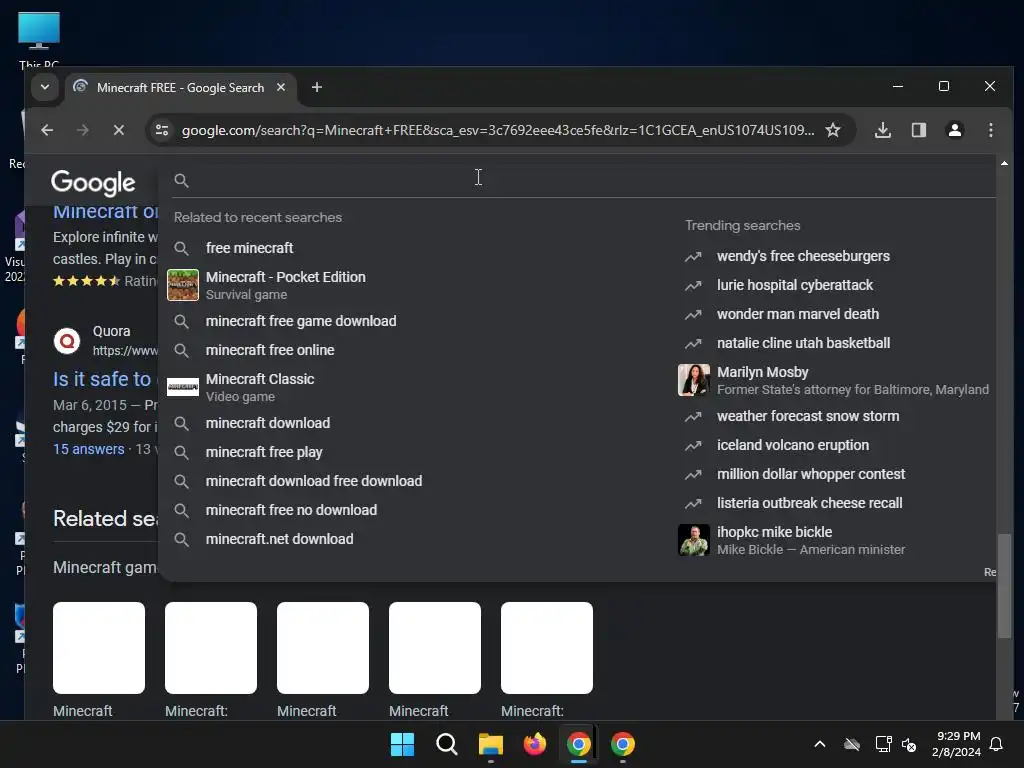Screen dimensions: 1024x768
Task: Click the Mike Bickle portrait thumbnail
Action: tap(694, 540)
